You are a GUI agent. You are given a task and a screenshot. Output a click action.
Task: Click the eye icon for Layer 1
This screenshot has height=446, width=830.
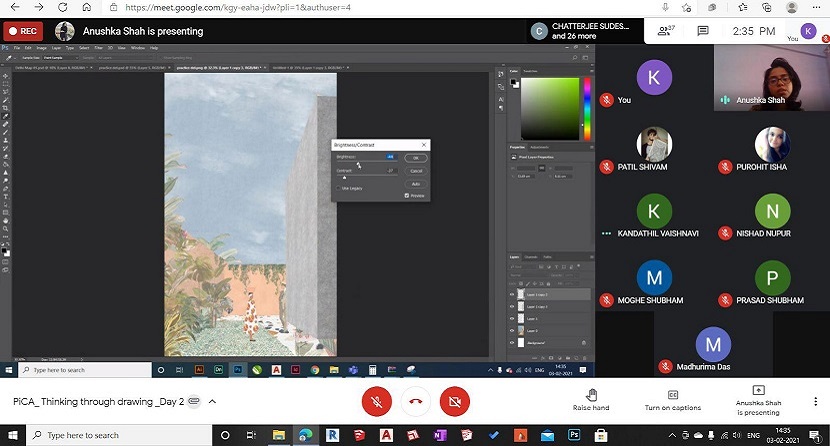tap(512, 319)
